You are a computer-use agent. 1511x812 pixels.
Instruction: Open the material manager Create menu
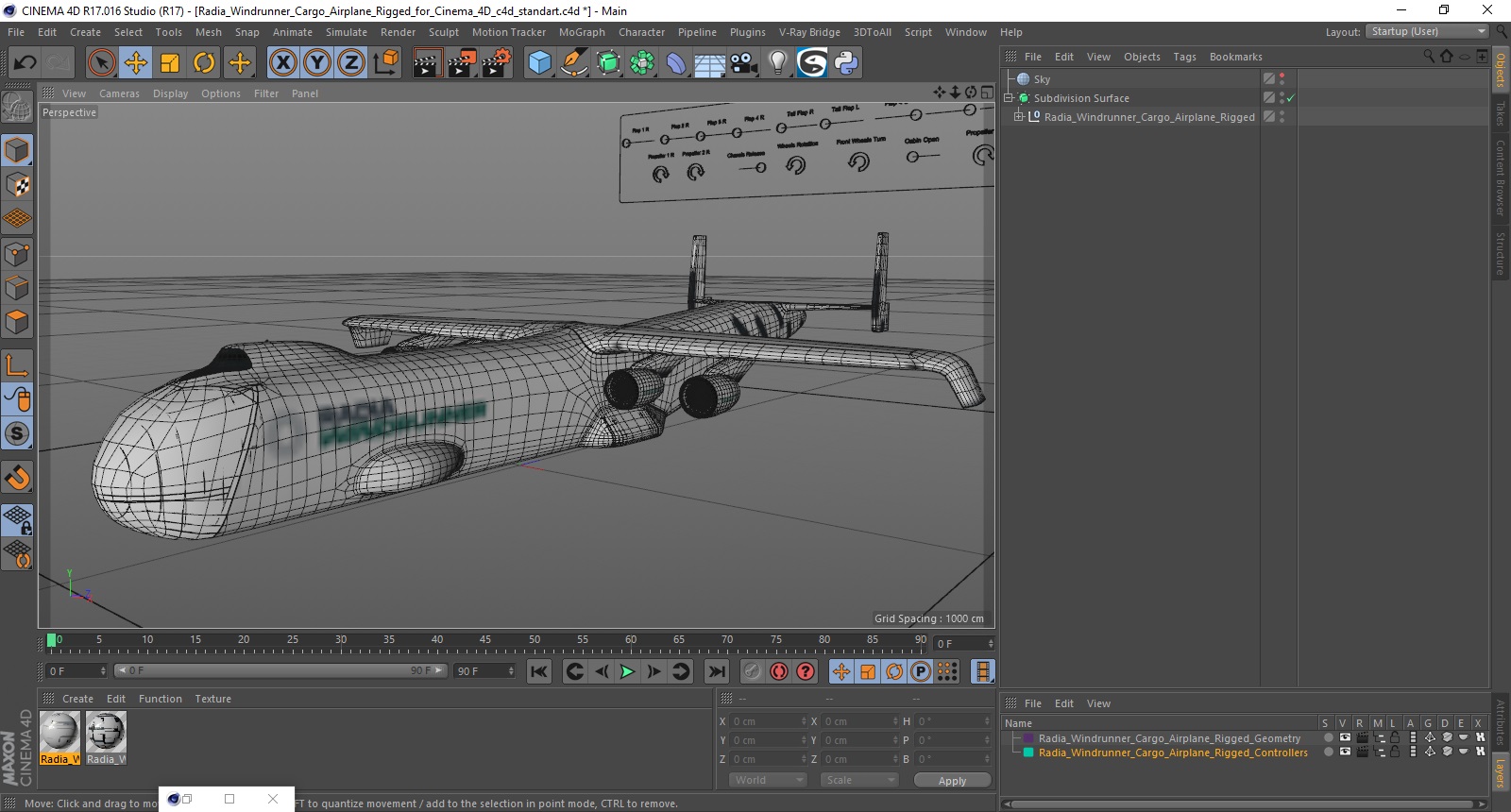[77, 699]
